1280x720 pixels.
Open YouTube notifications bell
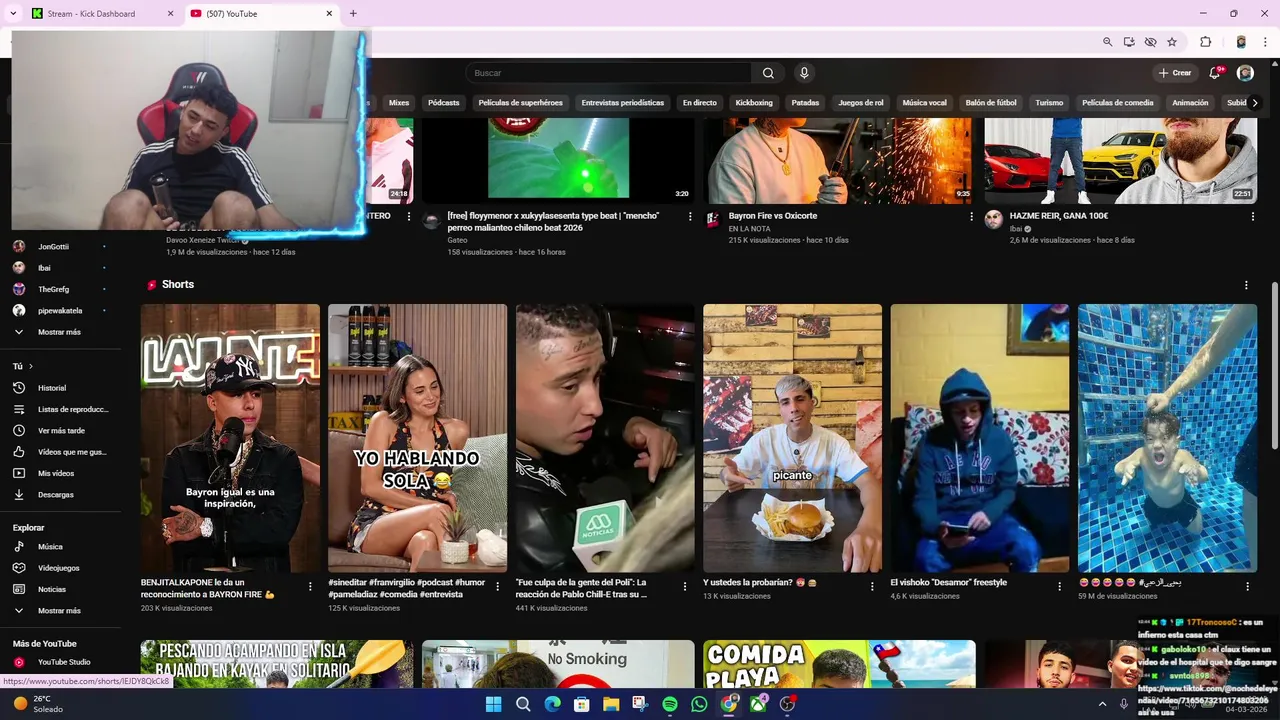pos(1216,73)
